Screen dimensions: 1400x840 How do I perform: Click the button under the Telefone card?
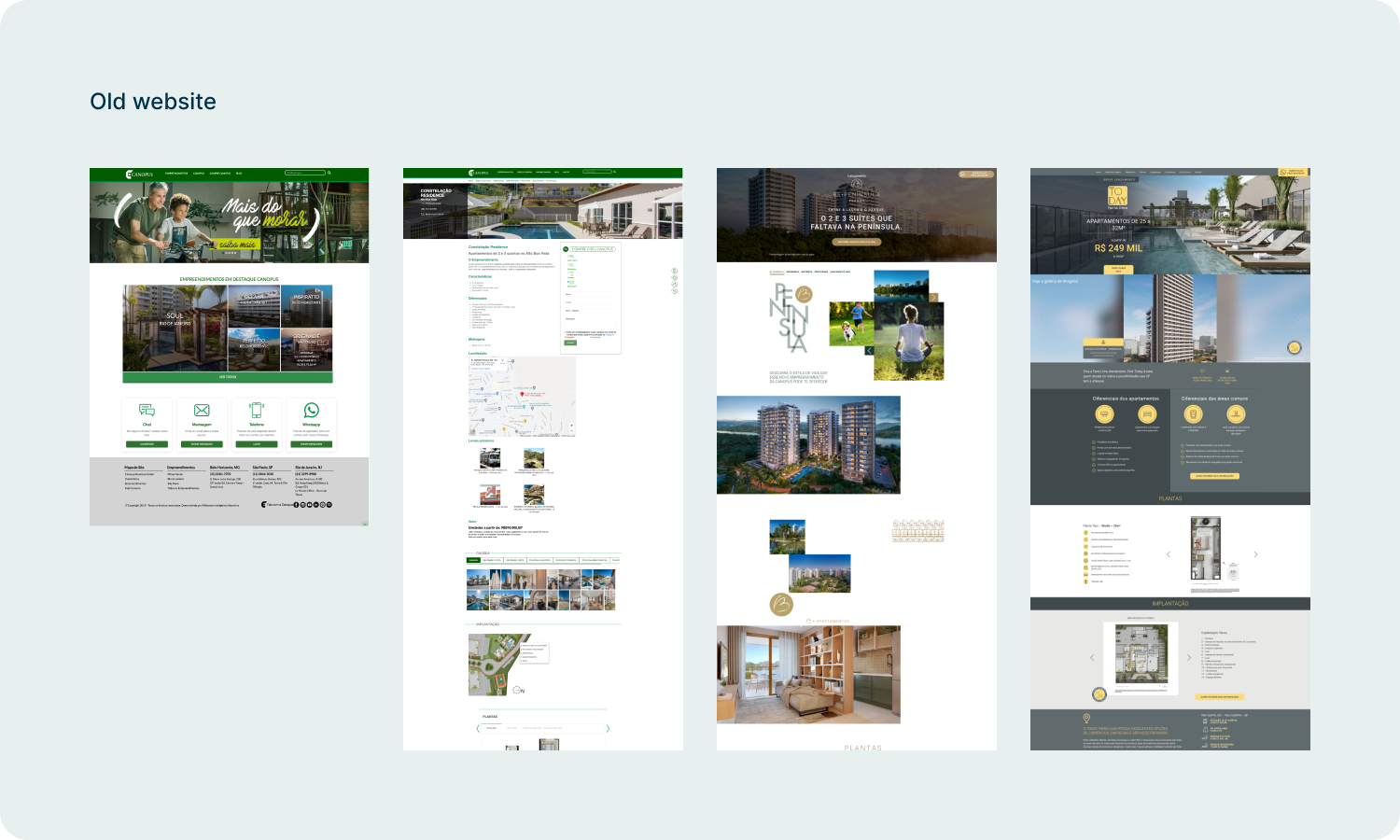[256, 444]
